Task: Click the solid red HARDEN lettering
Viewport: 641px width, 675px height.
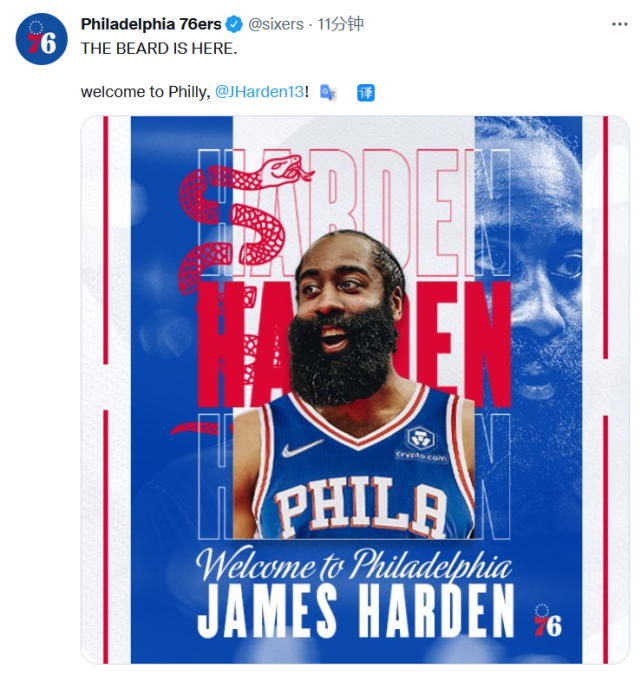Action: [x=354, y=344]
